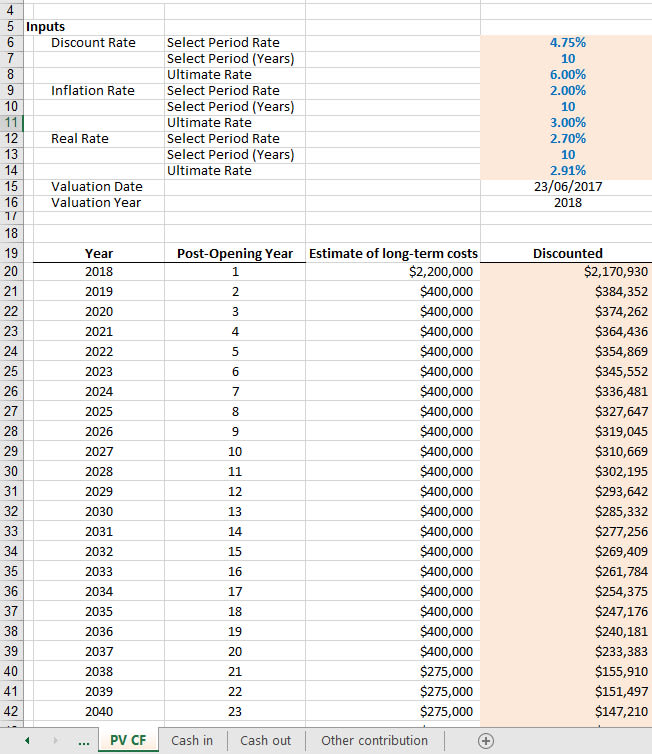The width and height of the screenshot is (652, 754).
Task: Select row header 6
Action: (x=11, y=43)
